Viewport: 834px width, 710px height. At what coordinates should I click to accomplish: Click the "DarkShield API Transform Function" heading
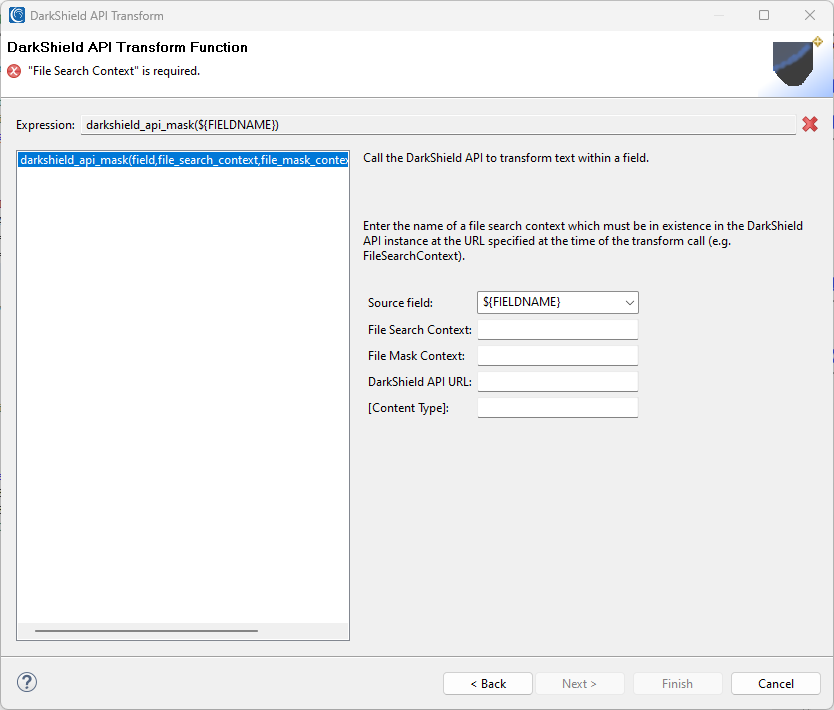pyautogui.click(x=127, y=47)
